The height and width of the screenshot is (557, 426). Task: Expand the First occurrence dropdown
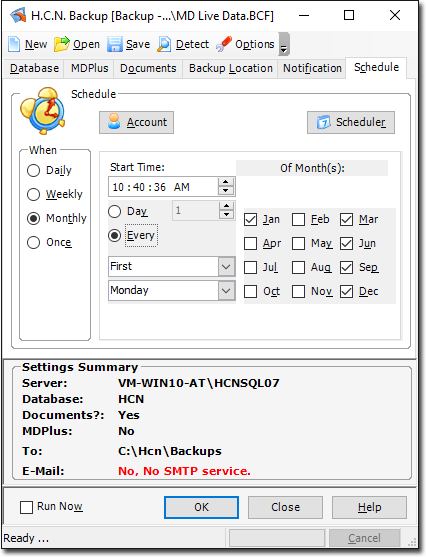point(226,266)
